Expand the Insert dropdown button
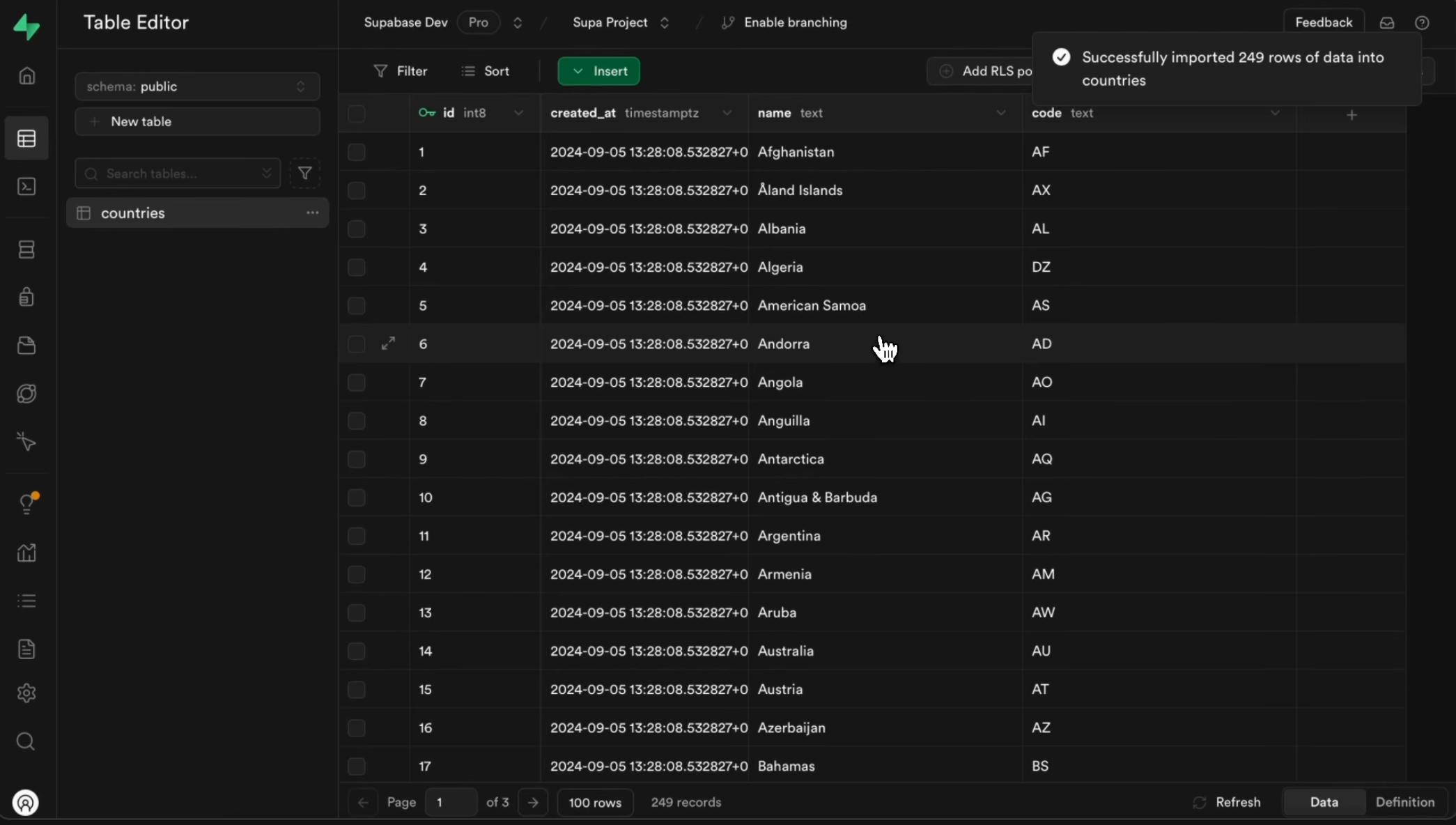Screen dimensions: 1456x825 click(598, 71)
